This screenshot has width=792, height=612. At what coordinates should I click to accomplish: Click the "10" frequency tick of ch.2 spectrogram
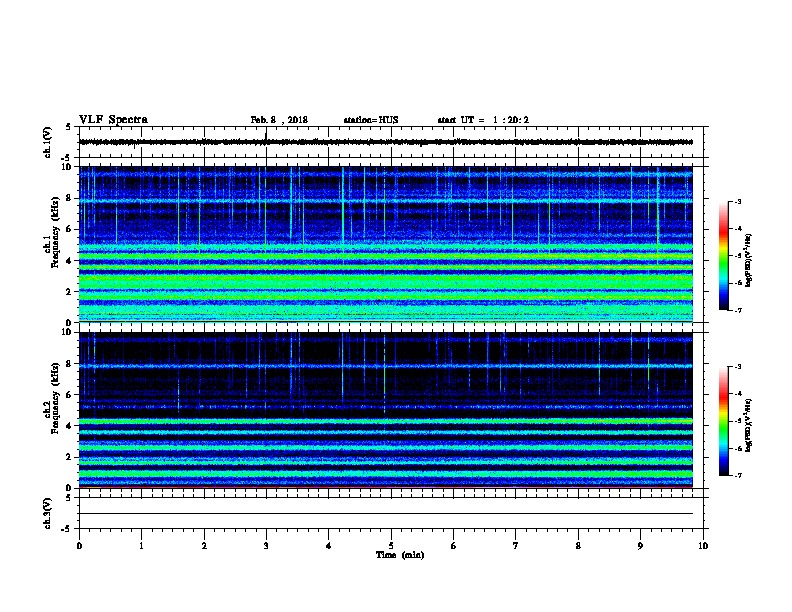point(68,332)
